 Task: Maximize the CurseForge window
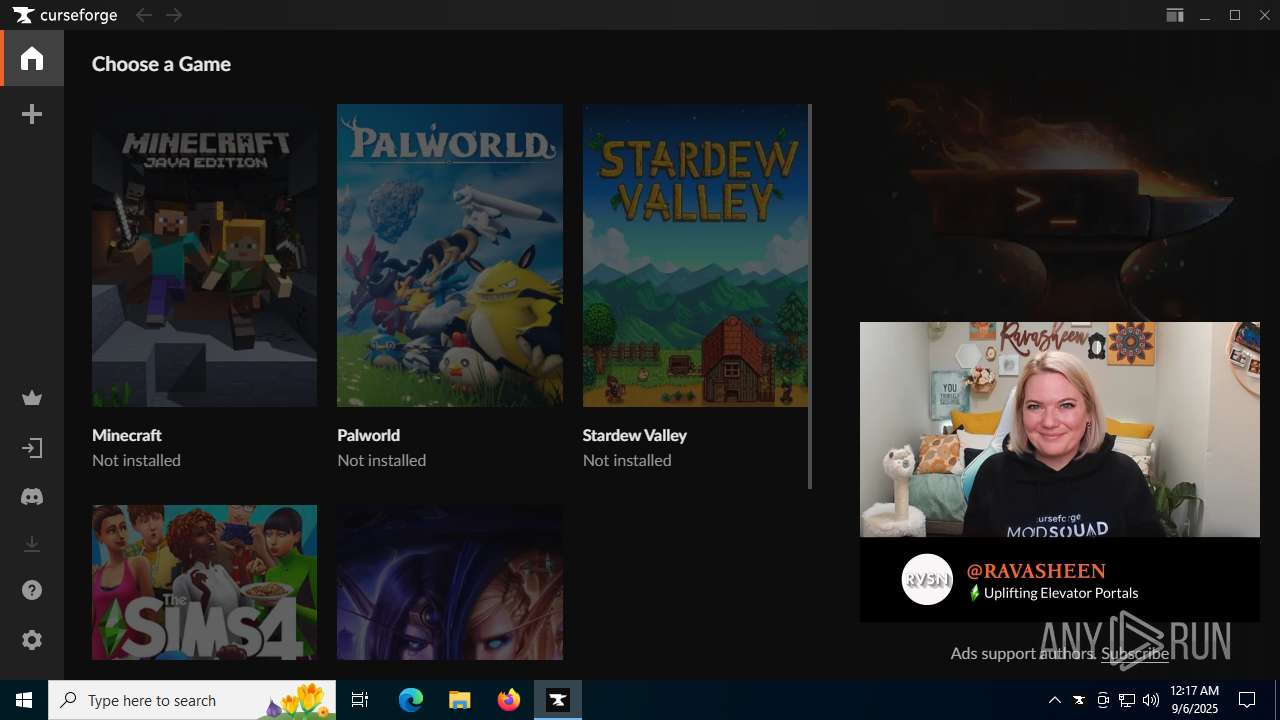point(1235,15)
